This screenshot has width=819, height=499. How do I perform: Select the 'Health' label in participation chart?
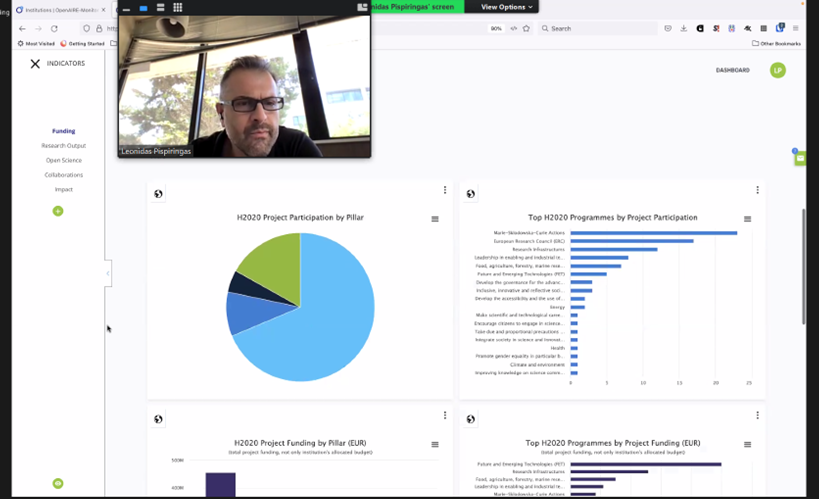point(557,348)
